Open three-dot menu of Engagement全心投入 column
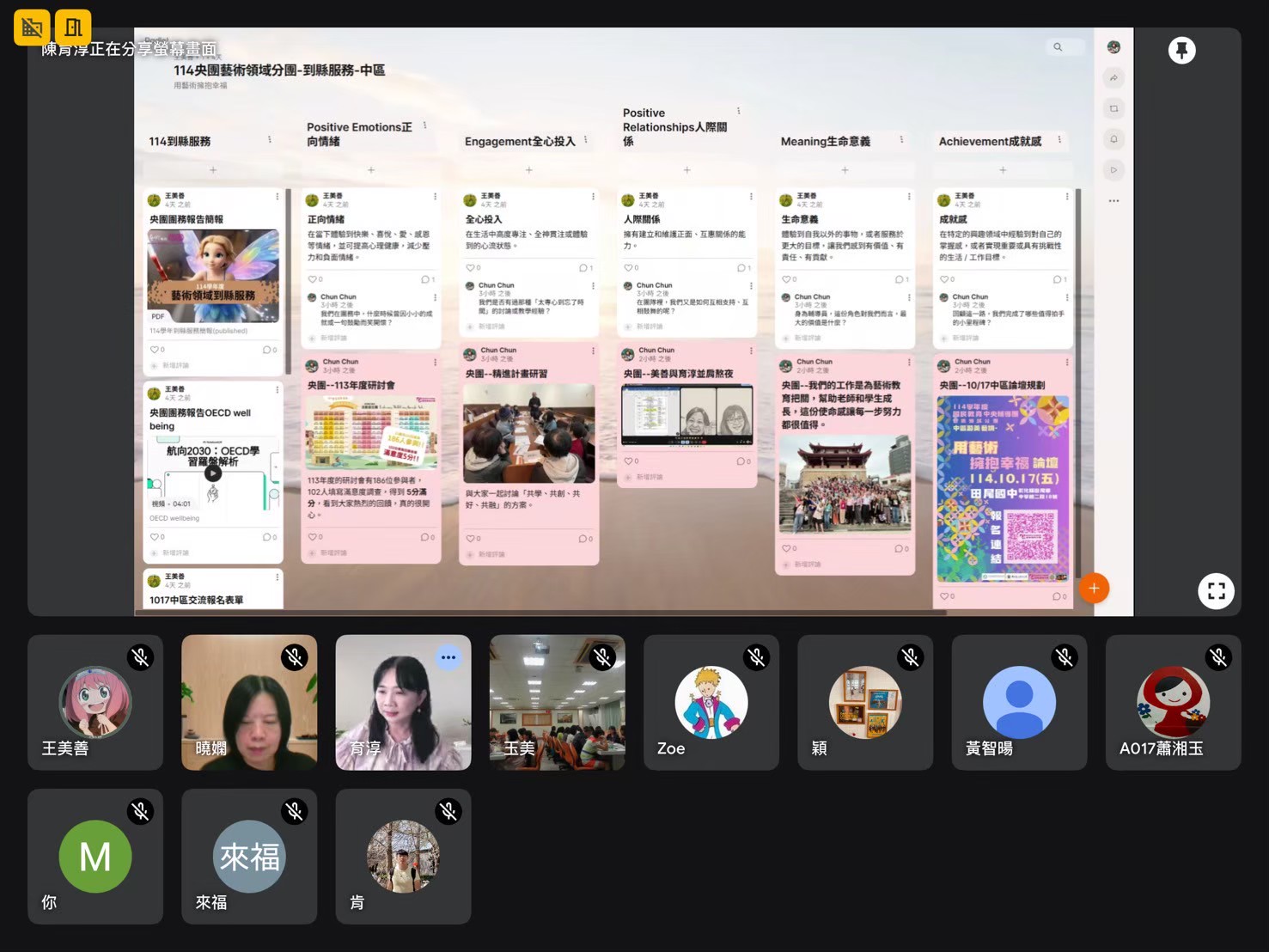Screen dimensions: 1269x952 point(586,140)
